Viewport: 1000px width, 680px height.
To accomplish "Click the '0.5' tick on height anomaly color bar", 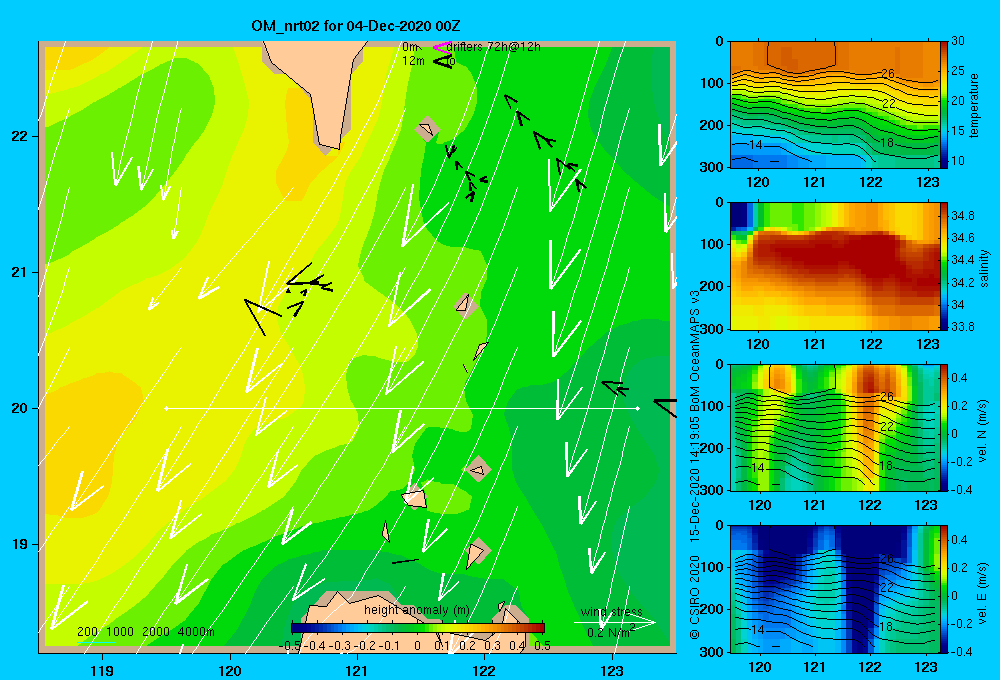I will (x=542, y=646).
